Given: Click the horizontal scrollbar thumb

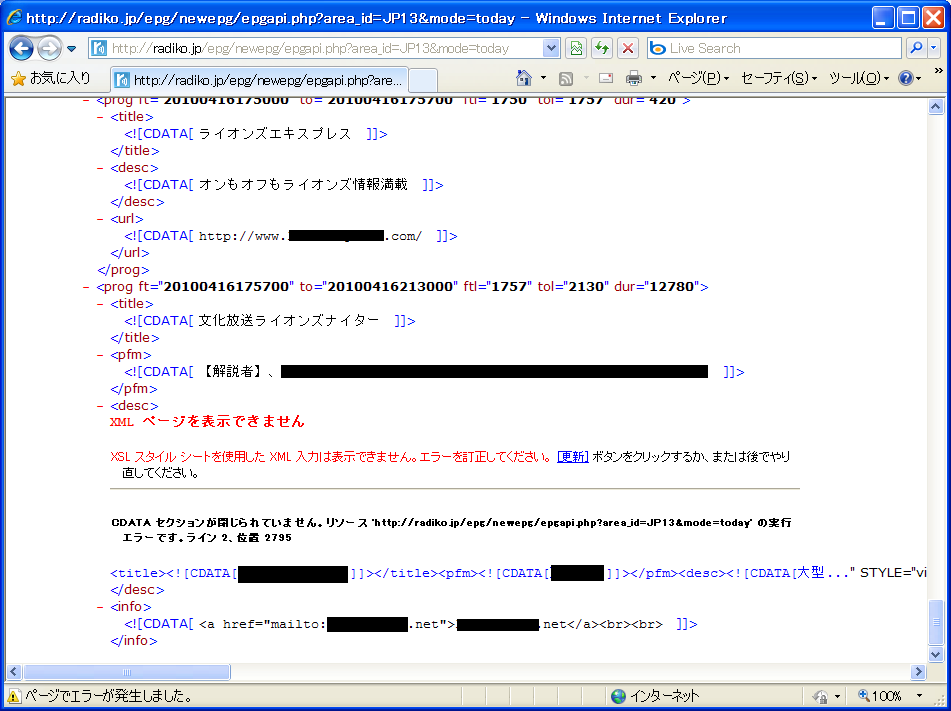Looking at the screenshot, I should point(126,672).
